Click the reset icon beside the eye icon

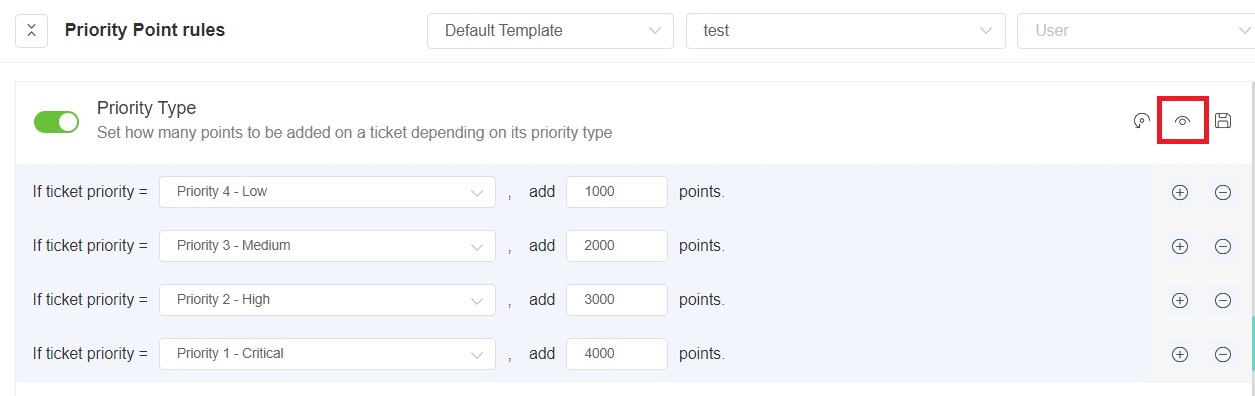[1141, 121]
